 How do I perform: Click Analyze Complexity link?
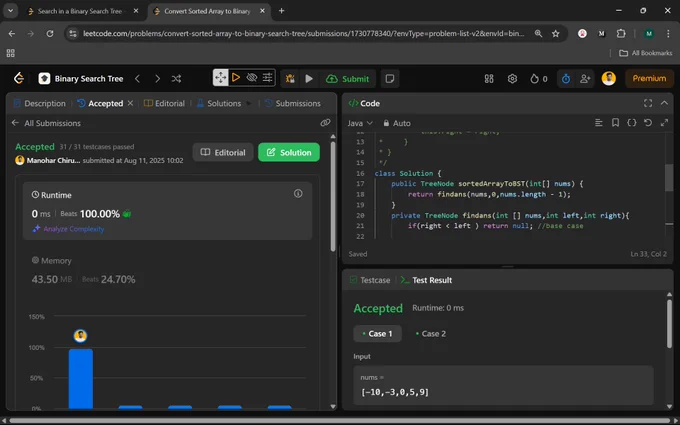pos(68,229)
